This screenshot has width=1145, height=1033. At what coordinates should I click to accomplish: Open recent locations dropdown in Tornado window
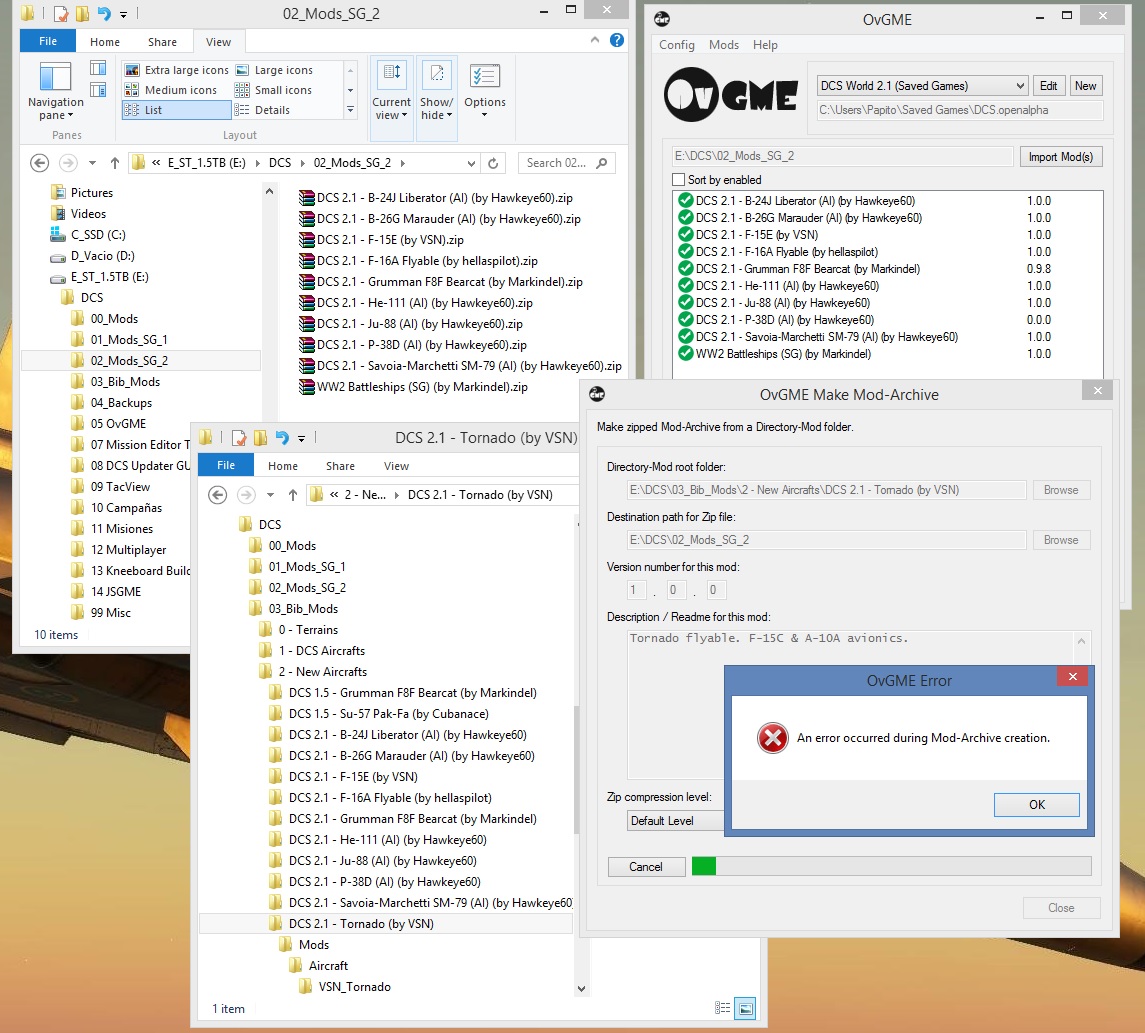(270, 495)
